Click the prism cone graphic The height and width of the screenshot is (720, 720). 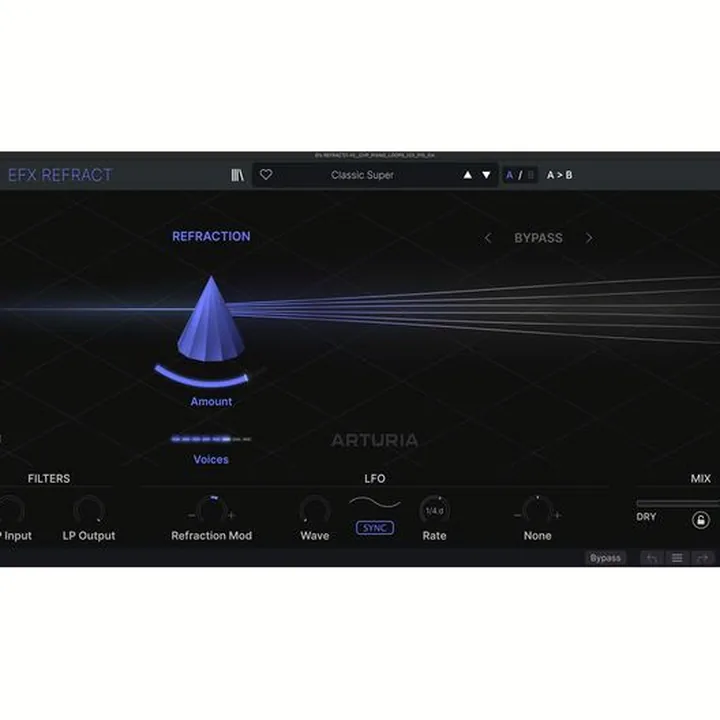tap(211, 318)
